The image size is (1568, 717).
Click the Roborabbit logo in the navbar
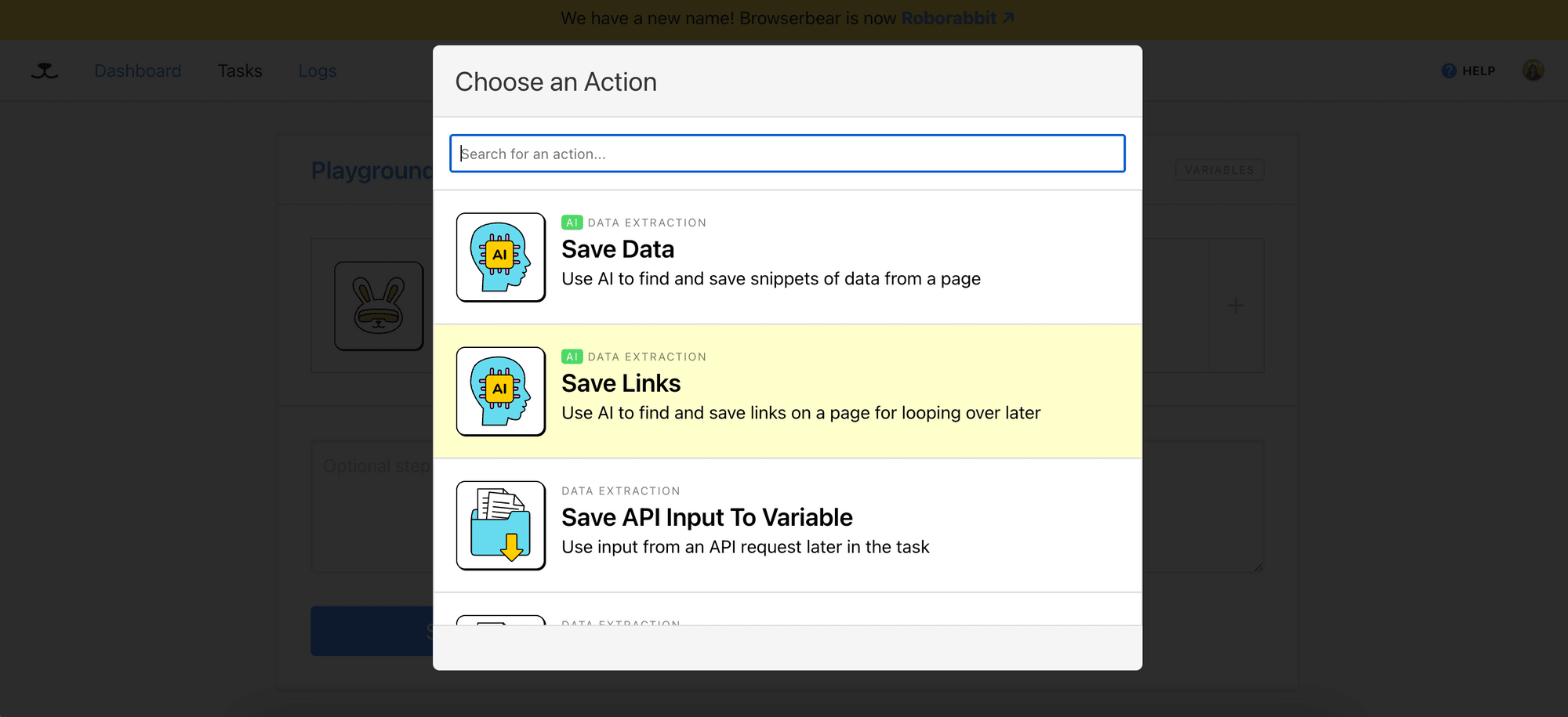(x=43, y=70)
